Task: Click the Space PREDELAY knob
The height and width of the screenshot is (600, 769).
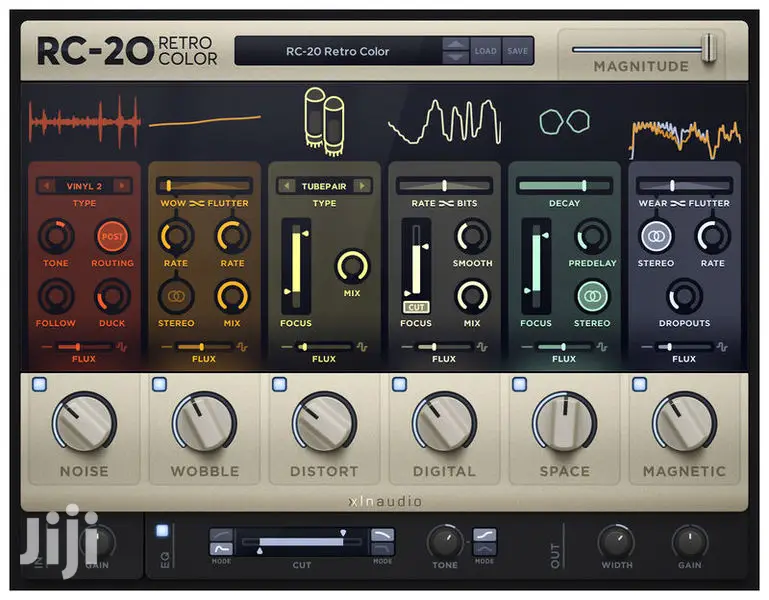Action: [x=592, y=236]
